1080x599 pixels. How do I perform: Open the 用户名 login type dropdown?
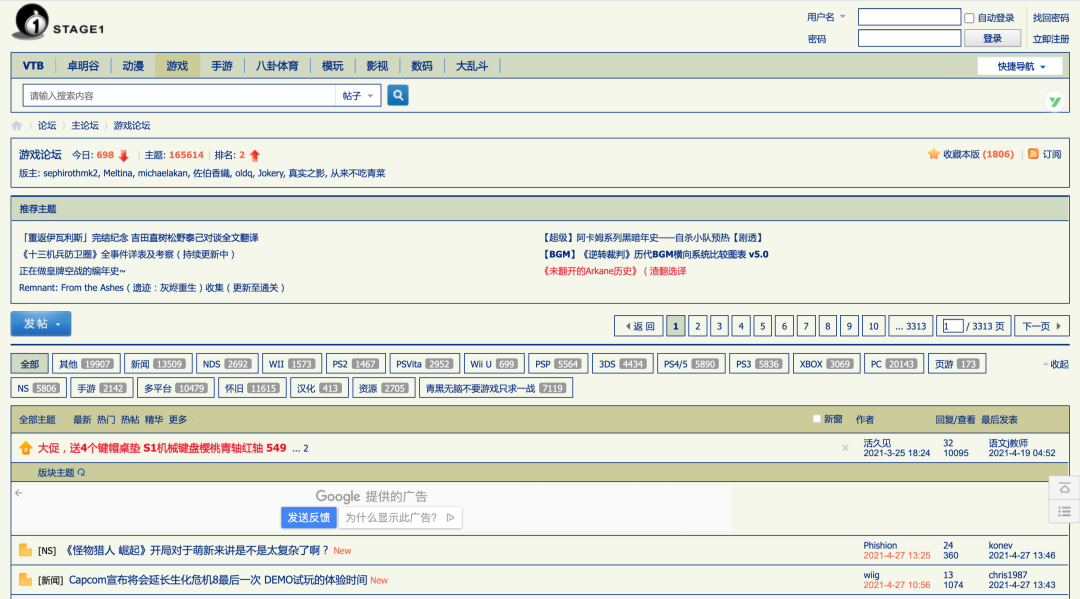click(x=826, y=17)
